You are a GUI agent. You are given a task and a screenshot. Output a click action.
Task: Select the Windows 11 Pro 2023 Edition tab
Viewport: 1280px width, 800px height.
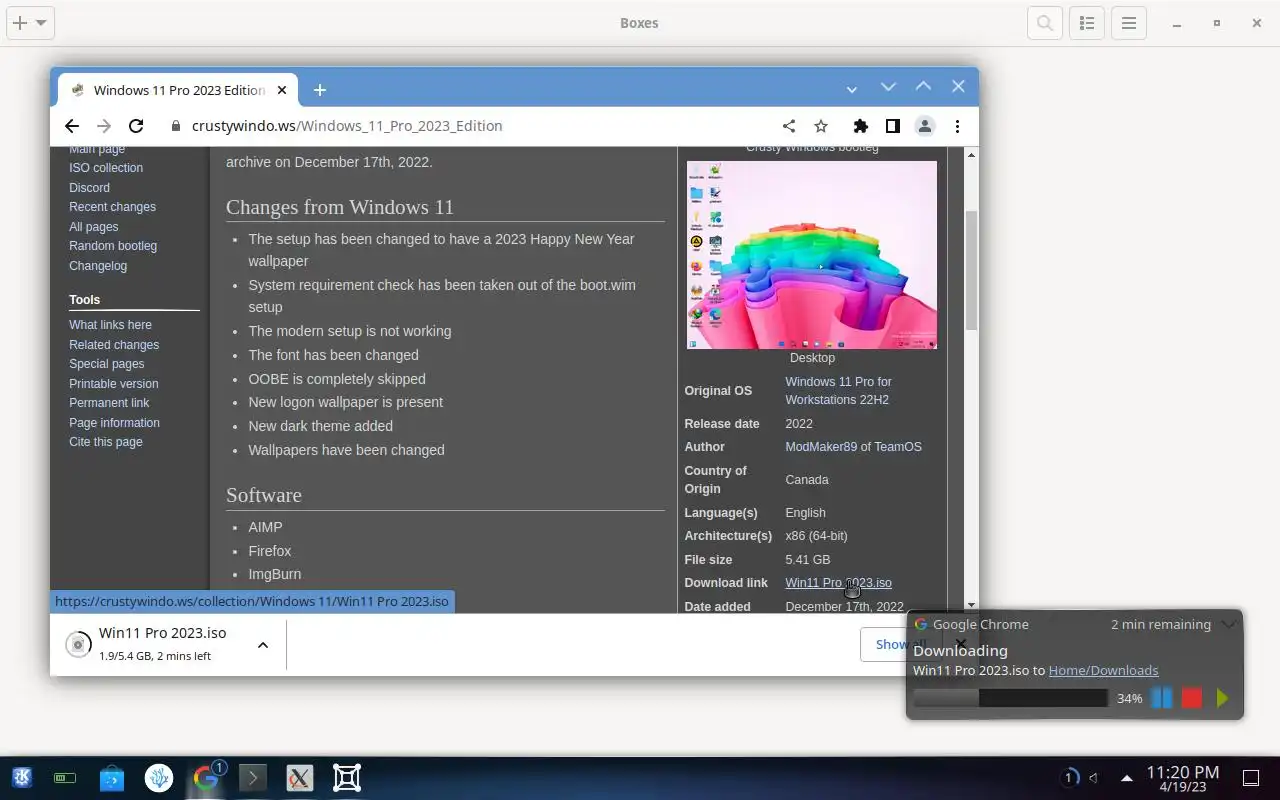click(180, 90)
